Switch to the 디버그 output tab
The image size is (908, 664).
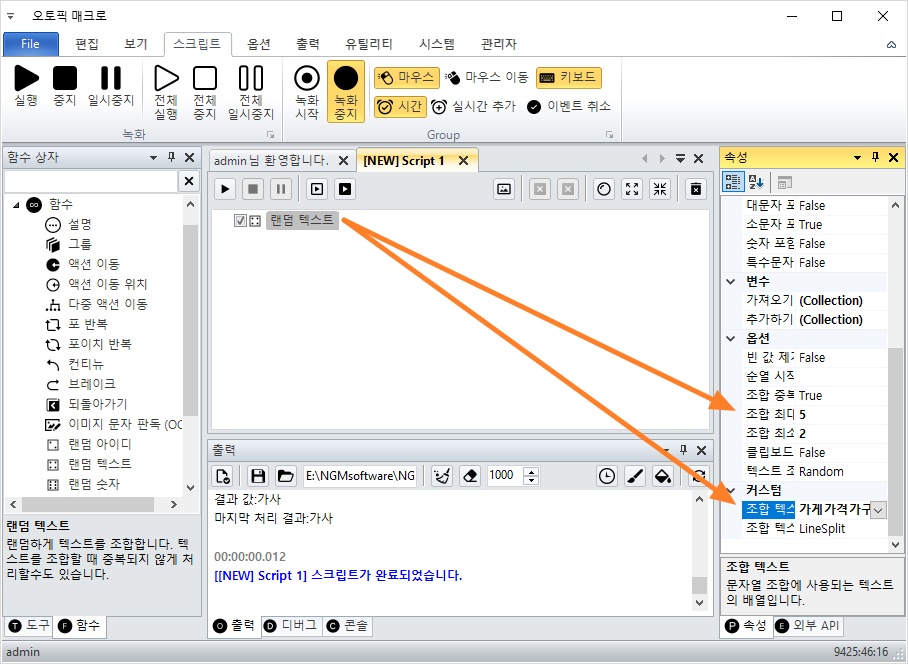pyautogui.click(x=291, y=625)
